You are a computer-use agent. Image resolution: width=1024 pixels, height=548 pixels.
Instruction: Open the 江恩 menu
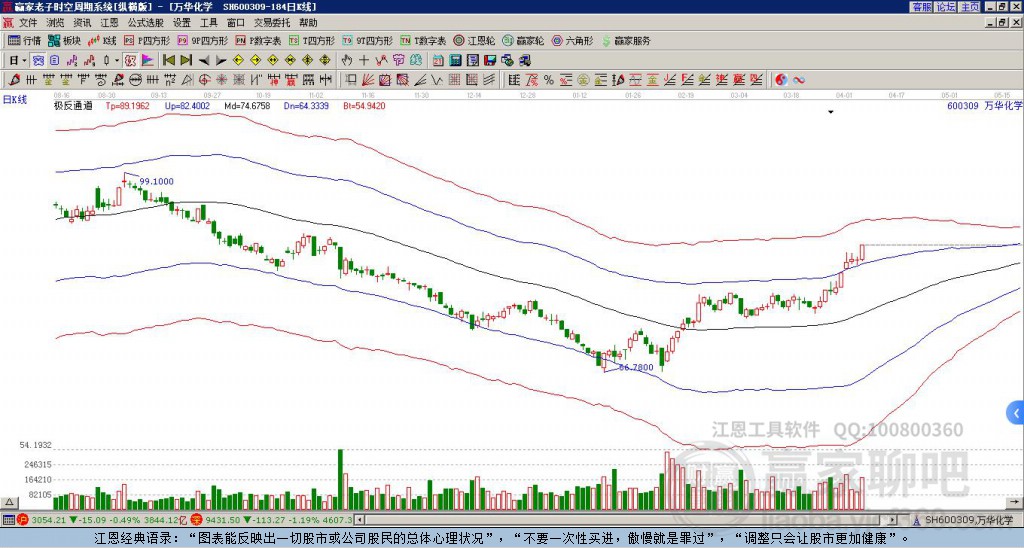tap(108, 23)
